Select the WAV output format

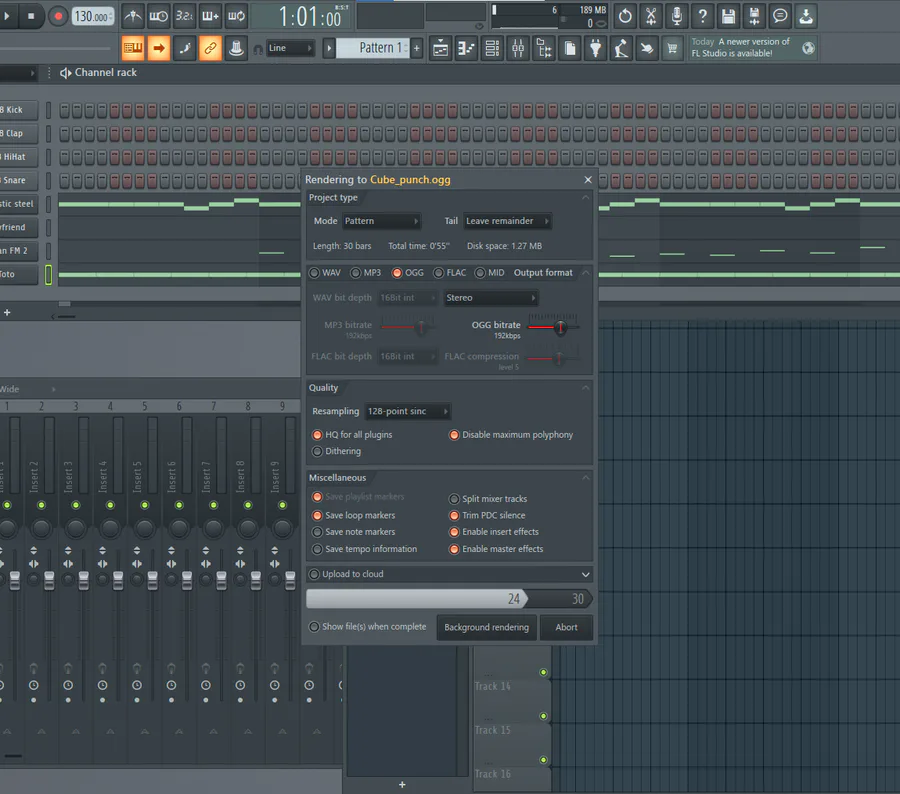pyautogui.click(x=314, y=273)
